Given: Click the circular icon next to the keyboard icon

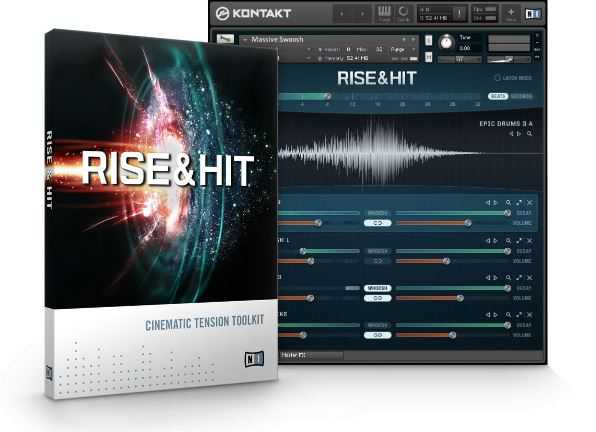Looking at the screenshot, I should coord(403,14).
